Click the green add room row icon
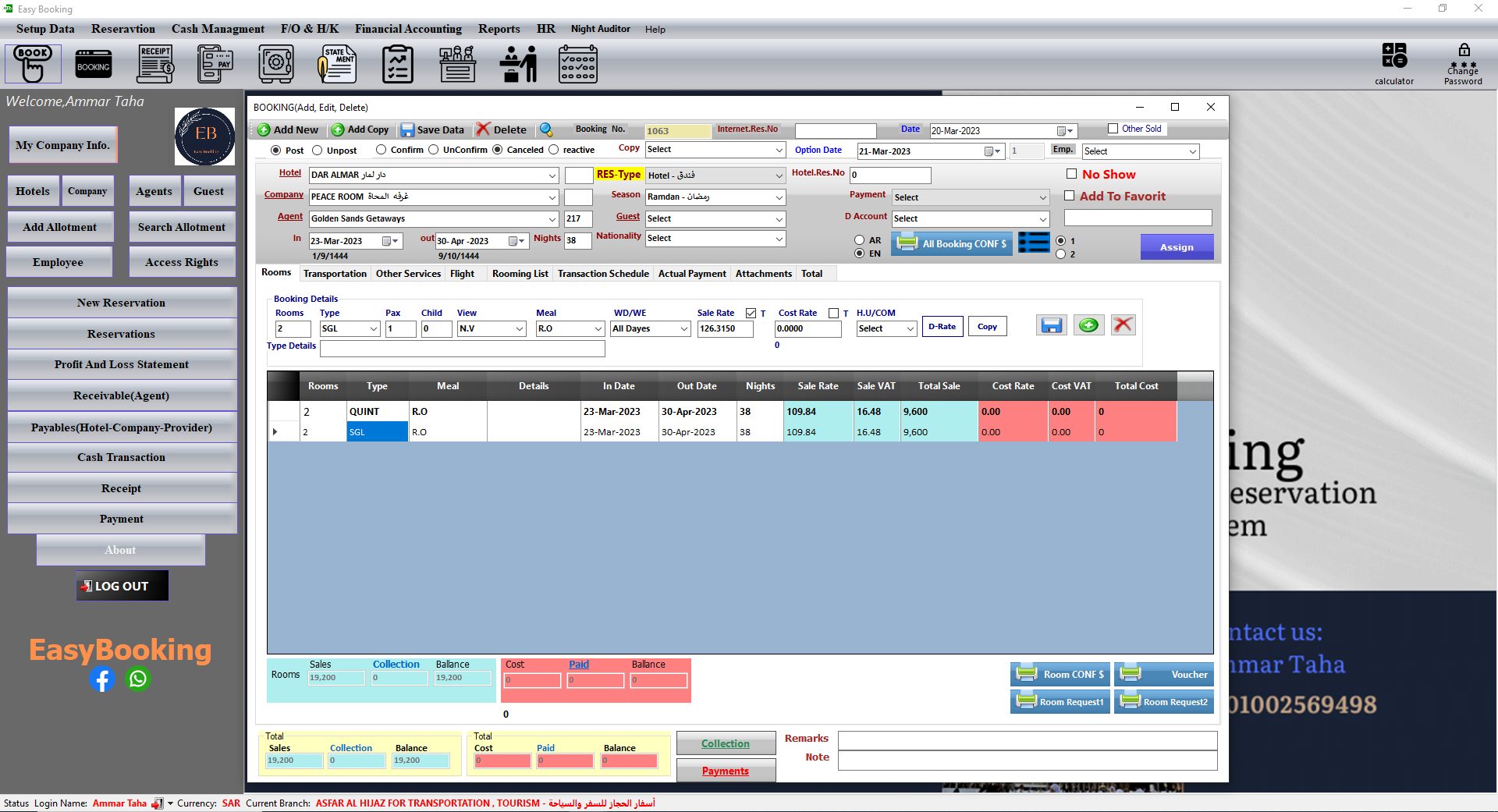 pyautogui.click(x=1088, y=325)
